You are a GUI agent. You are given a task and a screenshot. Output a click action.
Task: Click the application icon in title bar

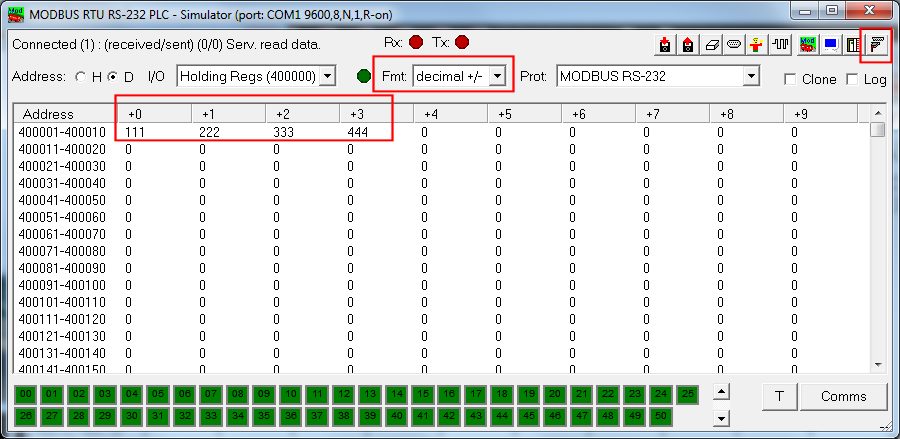click(x=15, y=13)
